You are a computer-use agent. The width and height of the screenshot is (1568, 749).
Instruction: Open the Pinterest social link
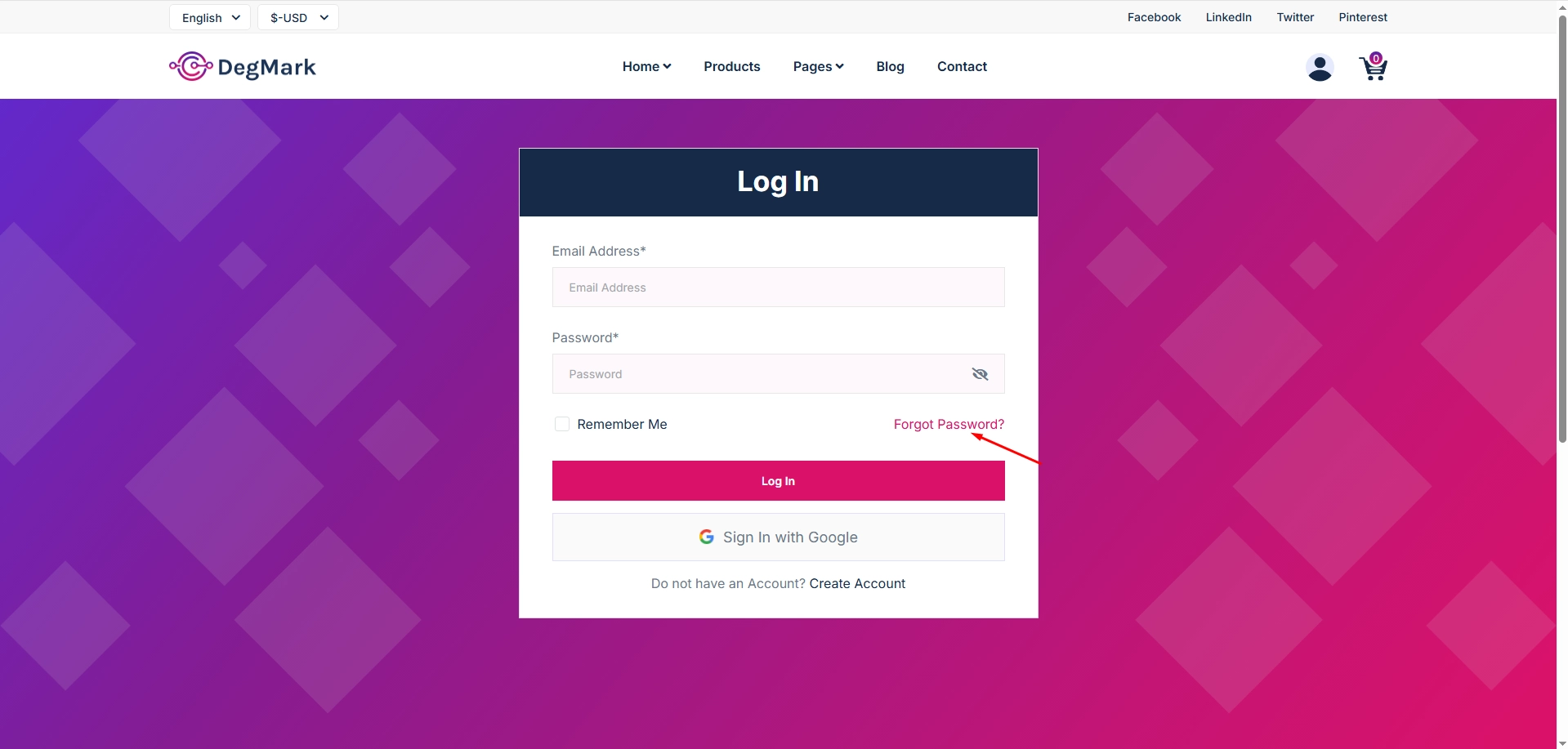tap(1363, 17)
